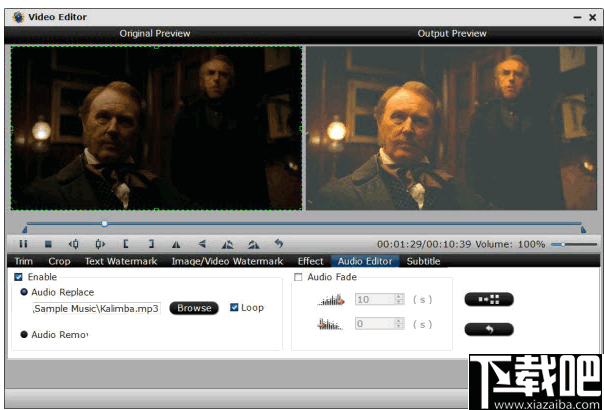This screenshot has height=410, width=604.
Task: Click the fade-in seconds field showing 10
Action: click(379, 299)
